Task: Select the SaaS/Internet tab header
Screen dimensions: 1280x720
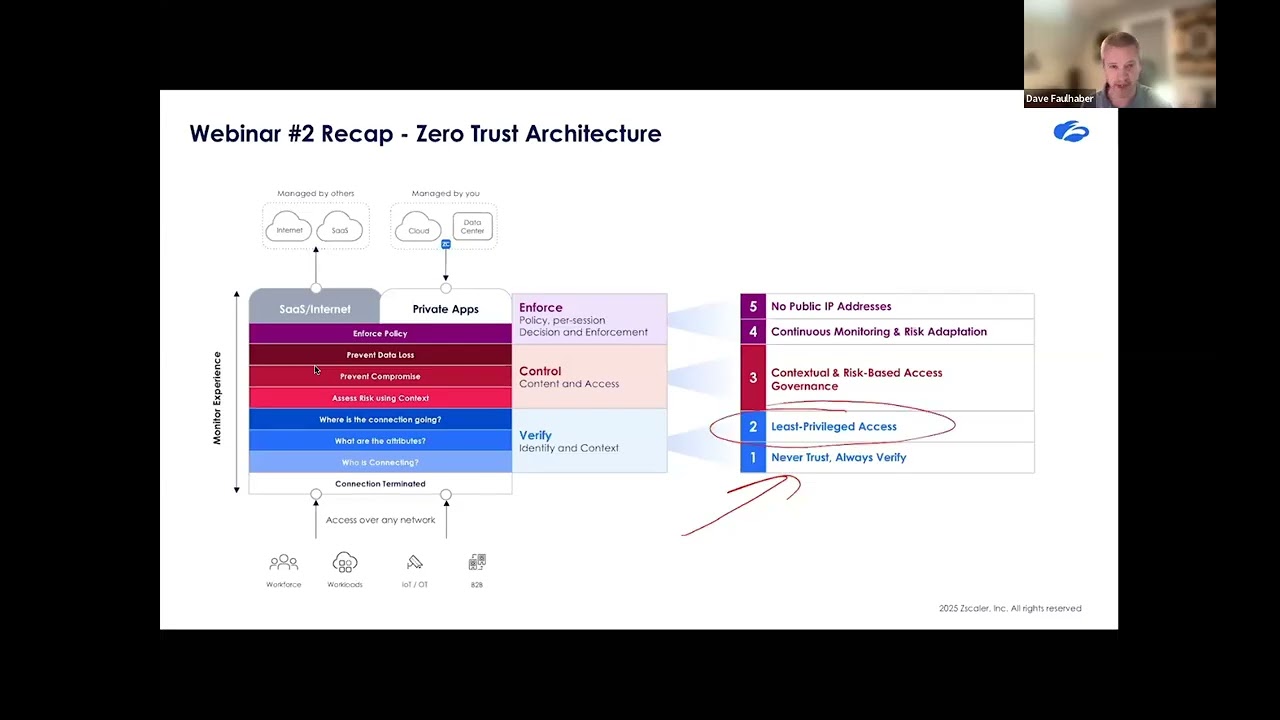Action: 315,308
